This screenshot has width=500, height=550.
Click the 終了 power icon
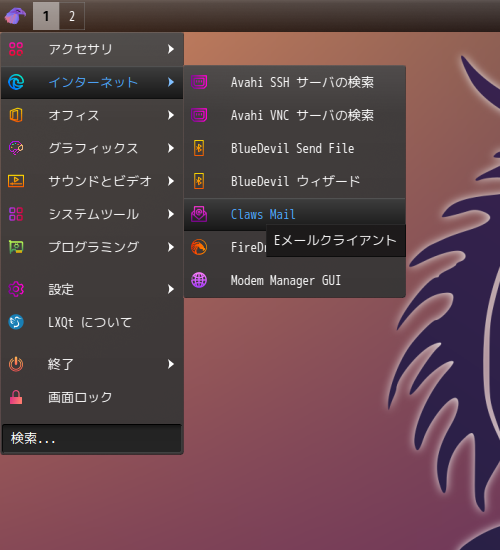coord(16,364)
